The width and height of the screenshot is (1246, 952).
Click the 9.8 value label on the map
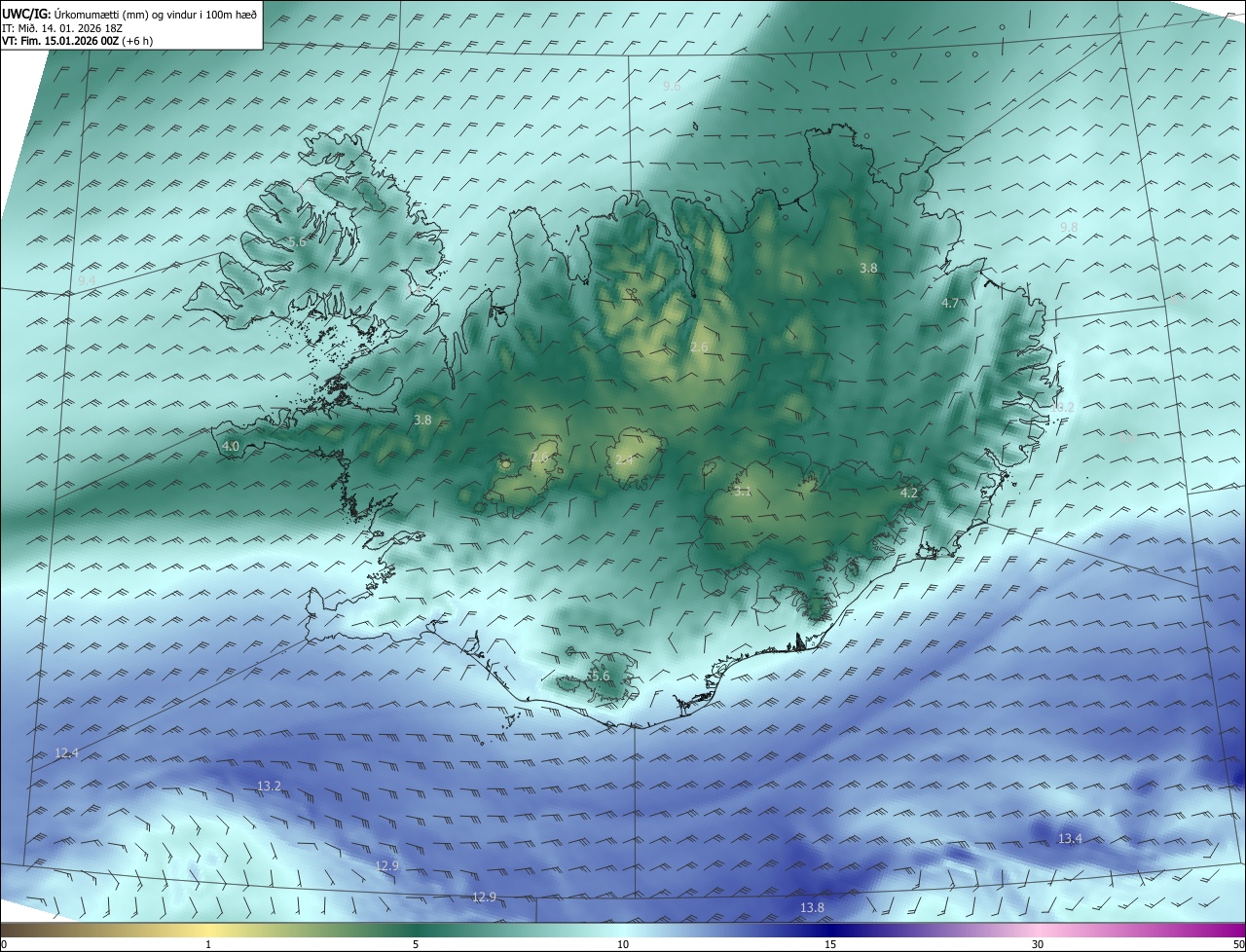click(1069, 227)
